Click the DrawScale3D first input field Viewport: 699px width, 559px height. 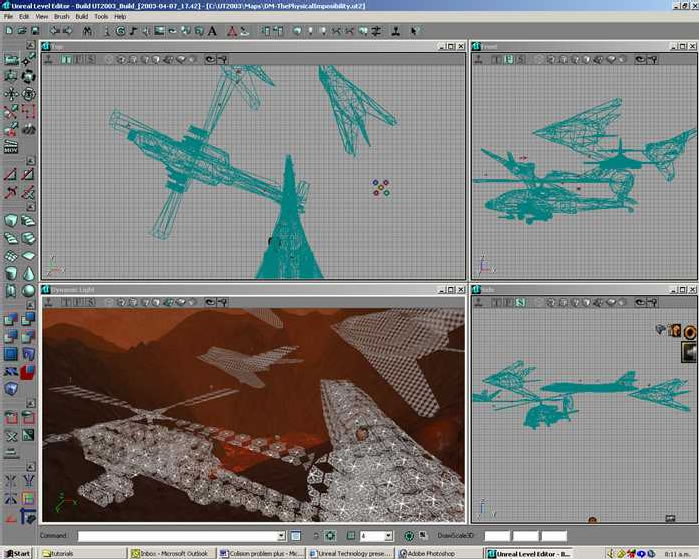tap(497, 536)
